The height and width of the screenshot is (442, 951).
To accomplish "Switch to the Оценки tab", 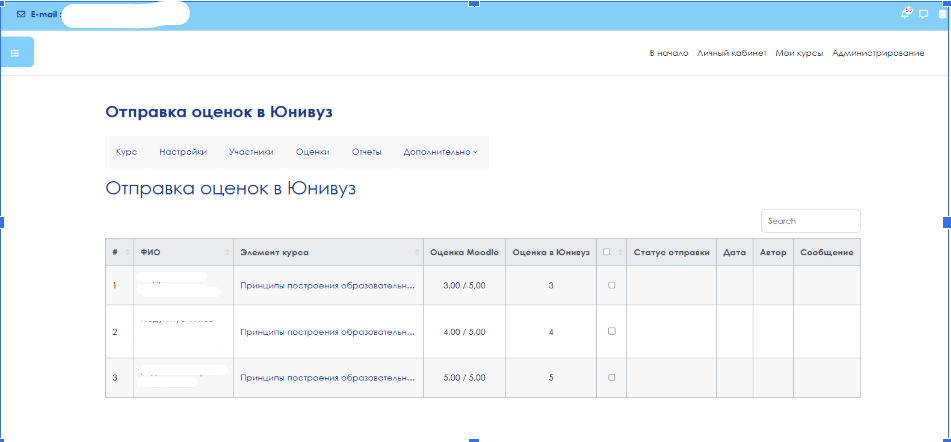I will click(312, 152).
